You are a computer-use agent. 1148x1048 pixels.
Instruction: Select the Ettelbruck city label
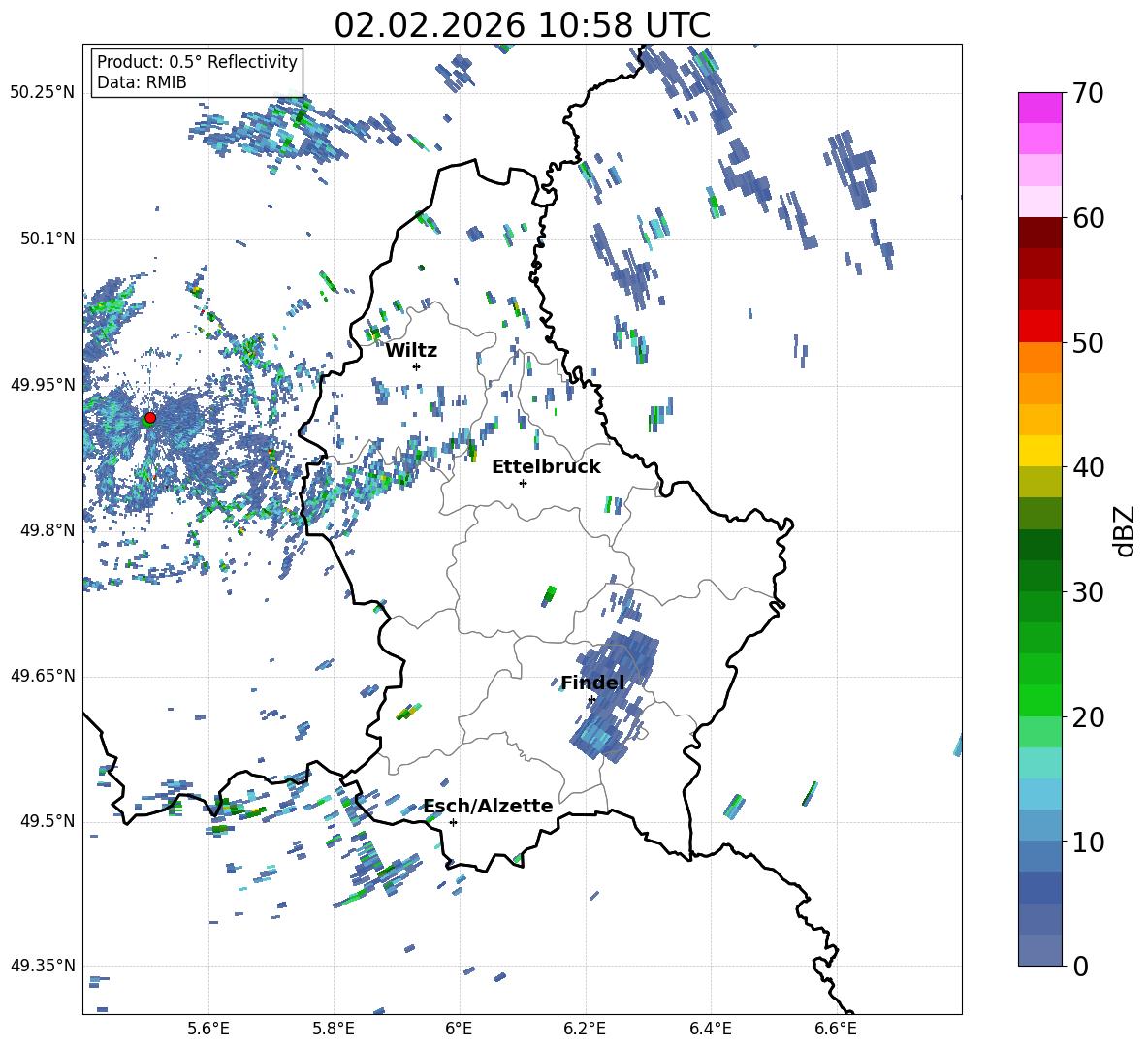coord(545,467)
